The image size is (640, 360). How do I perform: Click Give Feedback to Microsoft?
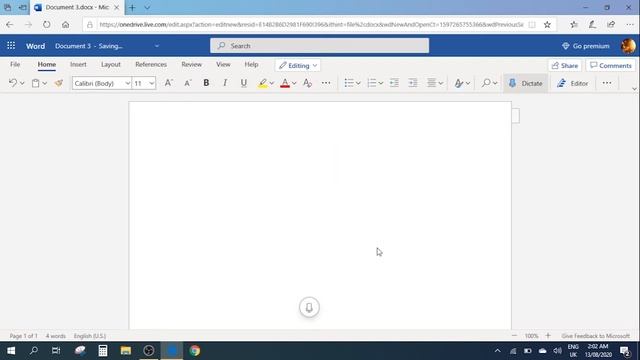(596, 336)
